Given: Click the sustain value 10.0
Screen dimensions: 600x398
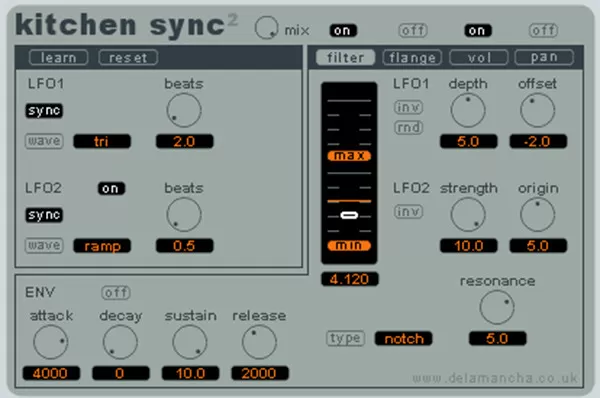Looking at the screenshot, I should tap(191, 373).
